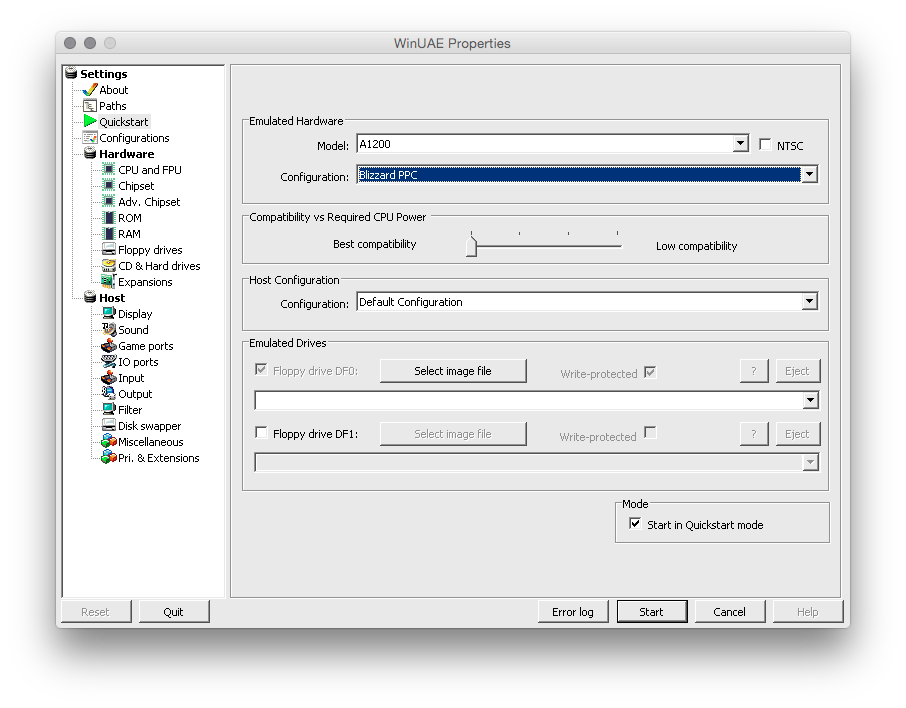The width and height of the screenshot is (906, 708).
Task: Enable the Floppy drive DF1 checkbox
Action: tap(261, 432)
